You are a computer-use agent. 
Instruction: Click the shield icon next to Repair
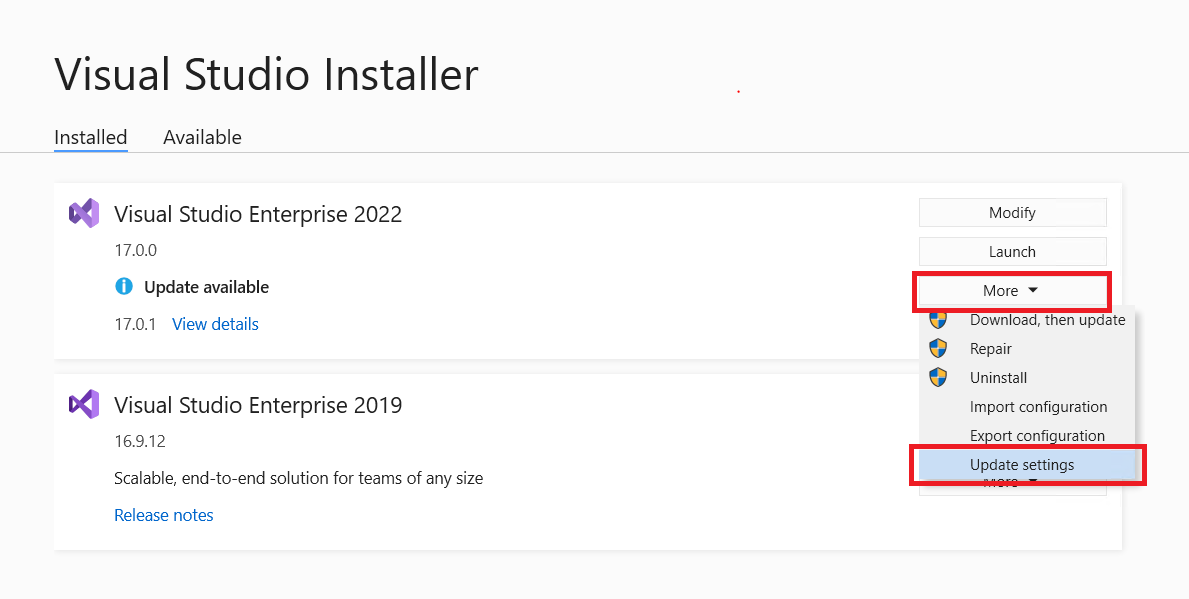(939, 348)
